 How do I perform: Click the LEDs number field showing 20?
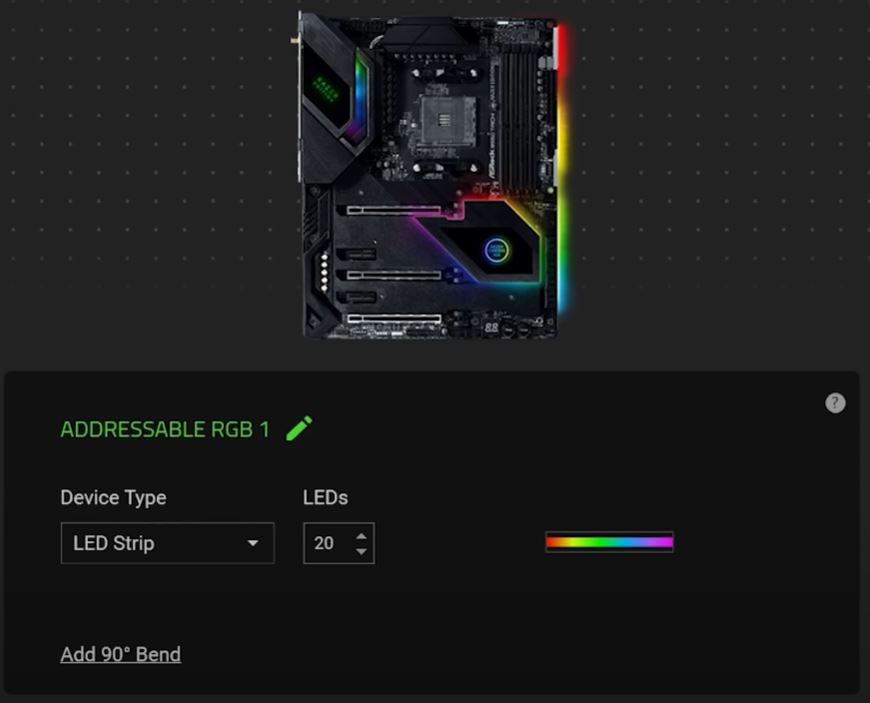[x=339, y=543]
